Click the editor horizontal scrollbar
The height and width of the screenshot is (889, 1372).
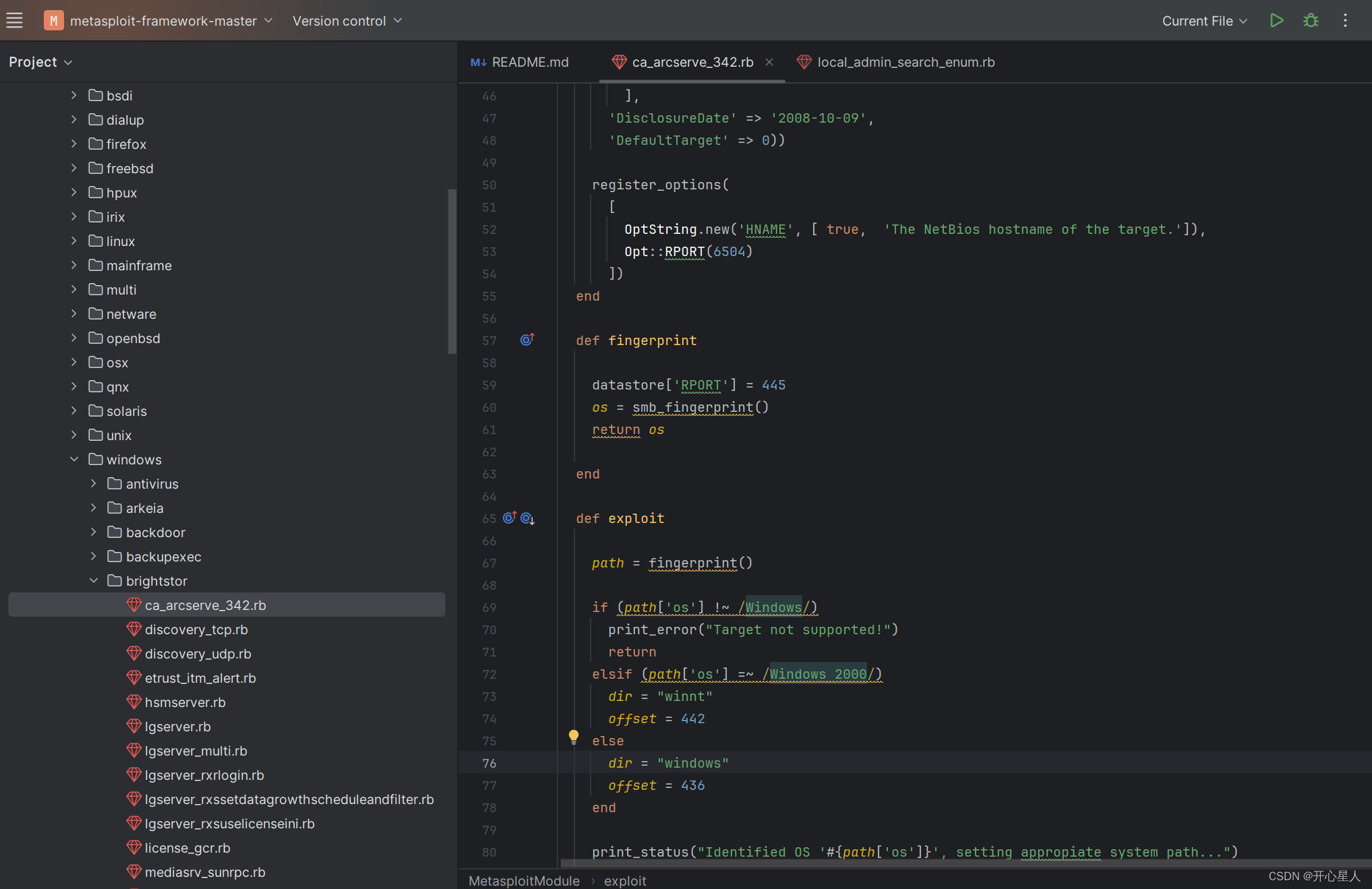(967, 863)
